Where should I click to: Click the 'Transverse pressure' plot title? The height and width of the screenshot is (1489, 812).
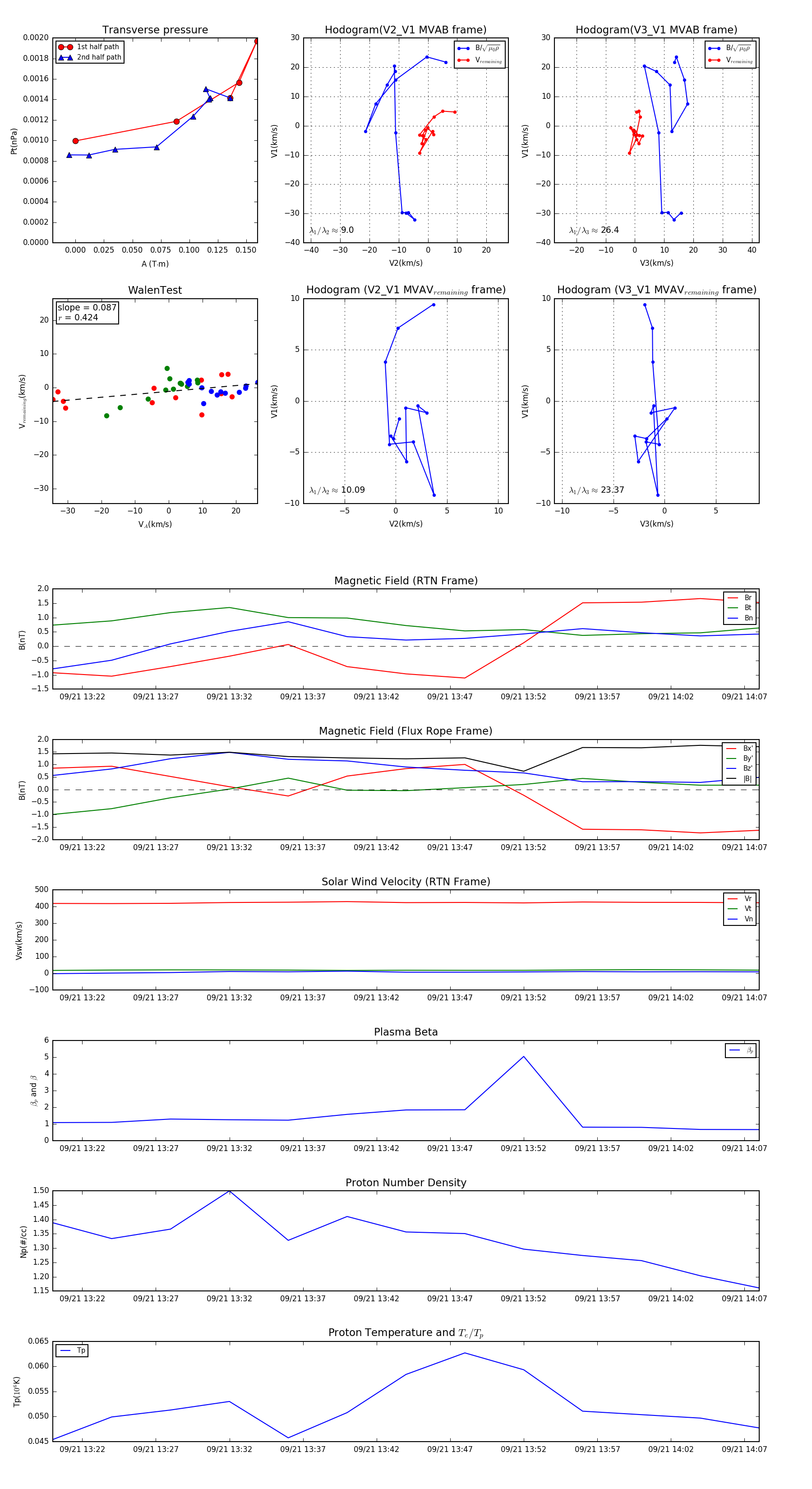(155, 30)
